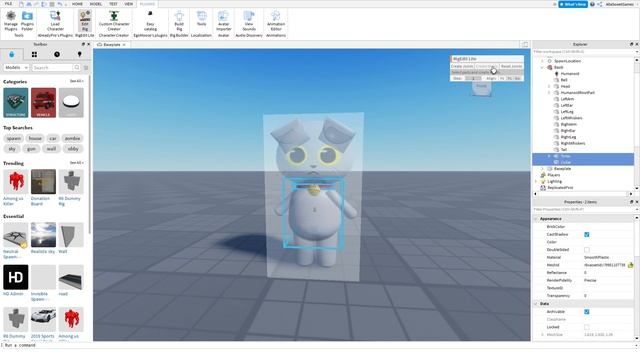Expand the MeshSize property
Viewport: 640px width, 360px height.
click(542, 335)
